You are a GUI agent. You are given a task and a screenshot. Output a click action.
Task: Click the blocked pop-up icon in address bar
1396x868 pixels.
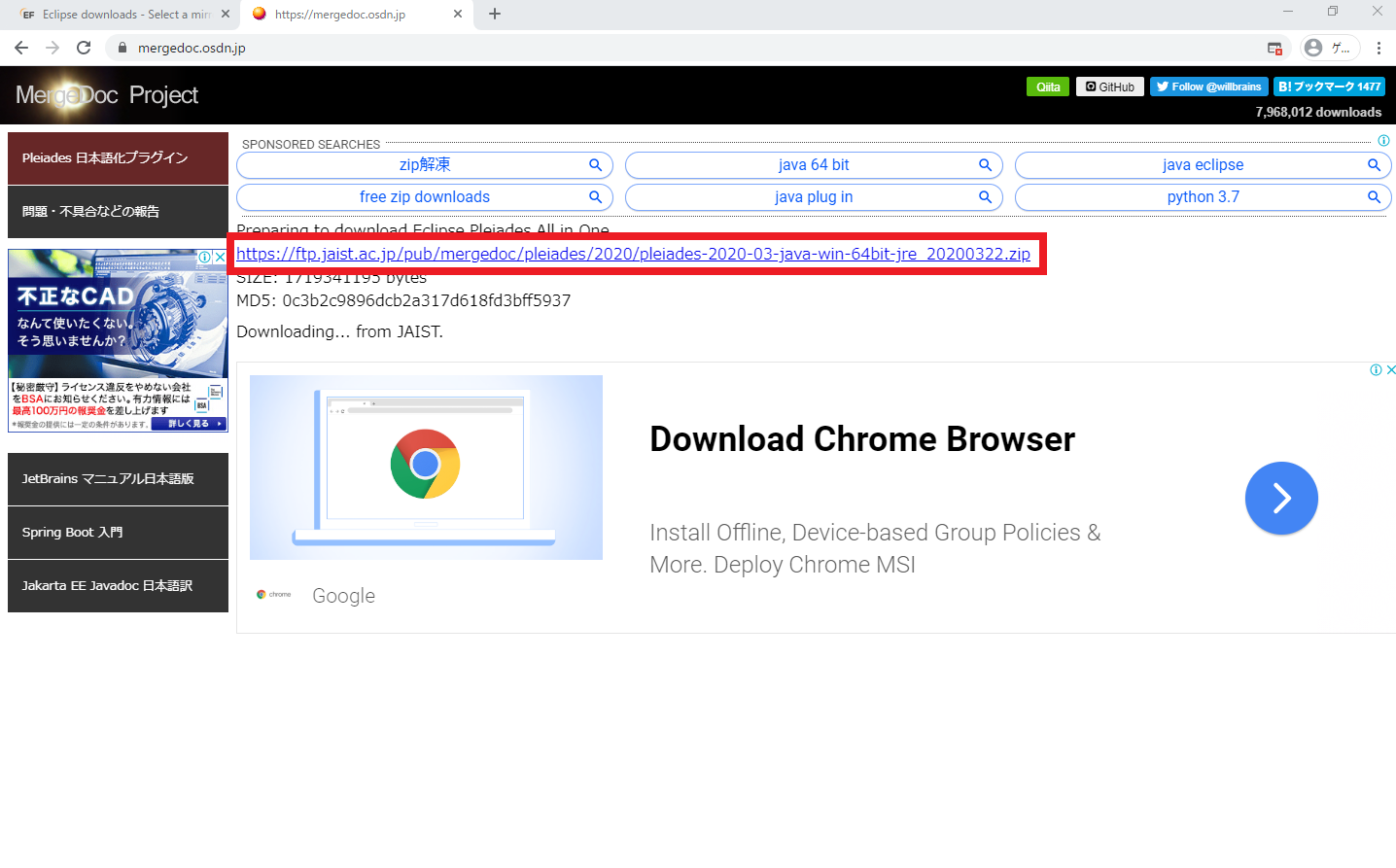(x=1274, y=48)
